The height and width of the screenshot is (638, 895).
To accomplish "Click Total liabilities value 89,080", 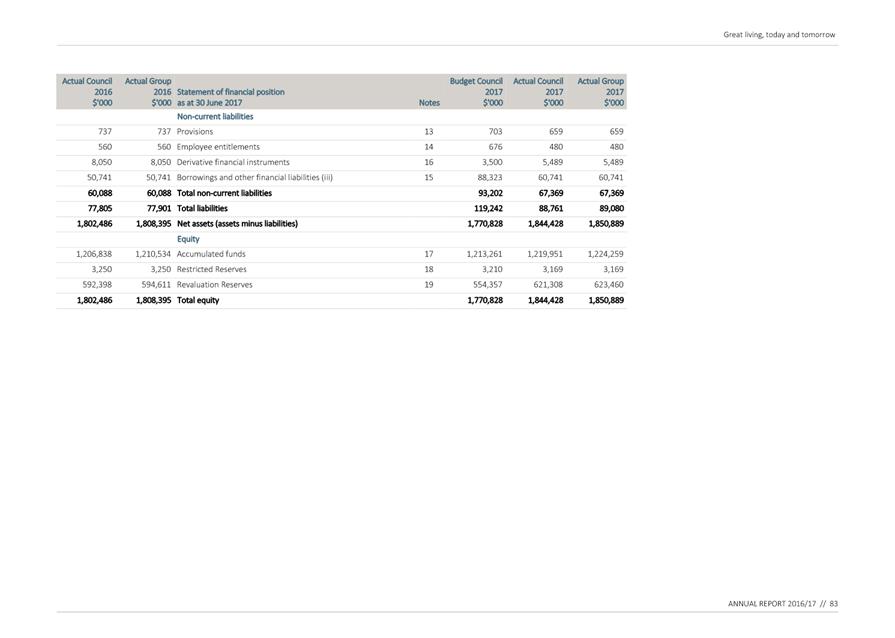I will (611, 209).
